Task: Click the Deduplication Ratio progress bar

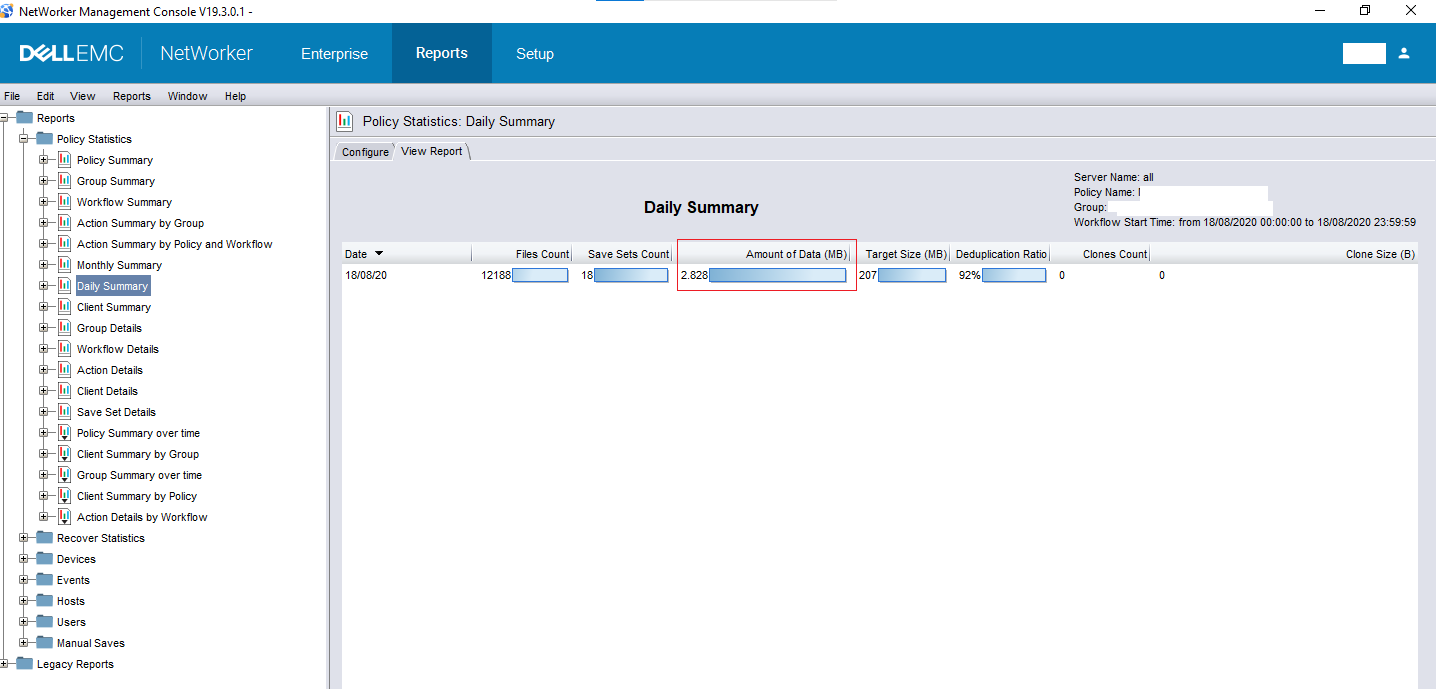Action: (1013, 274)
